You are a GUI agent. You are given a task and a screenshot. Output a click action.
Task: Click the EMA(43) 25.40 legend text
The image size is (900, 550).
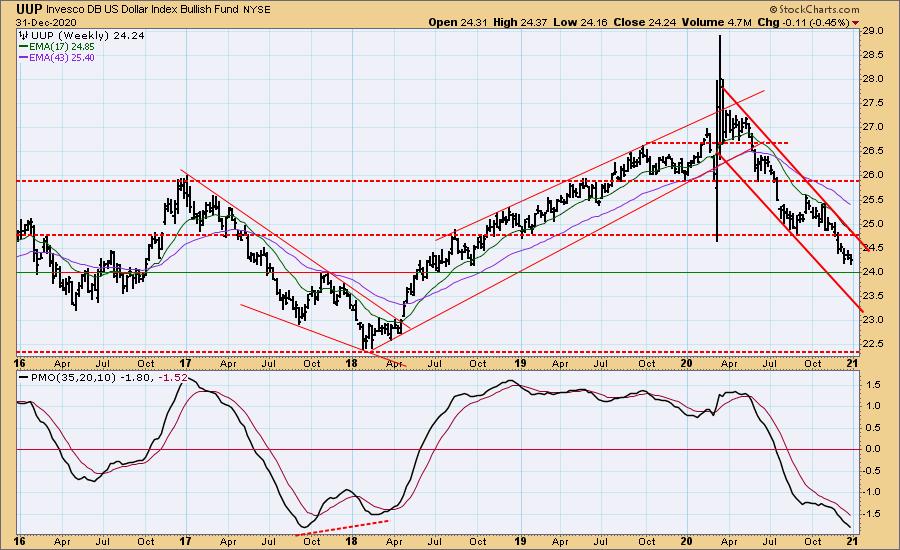(62, 58)
